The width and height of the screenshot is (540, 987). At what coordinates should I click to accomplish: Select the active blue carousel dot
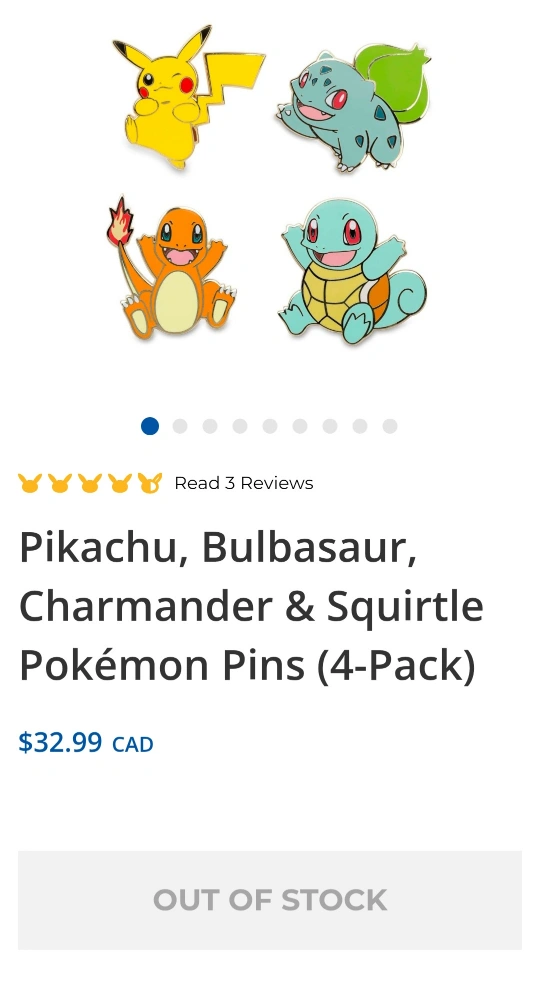coord(150,426)
